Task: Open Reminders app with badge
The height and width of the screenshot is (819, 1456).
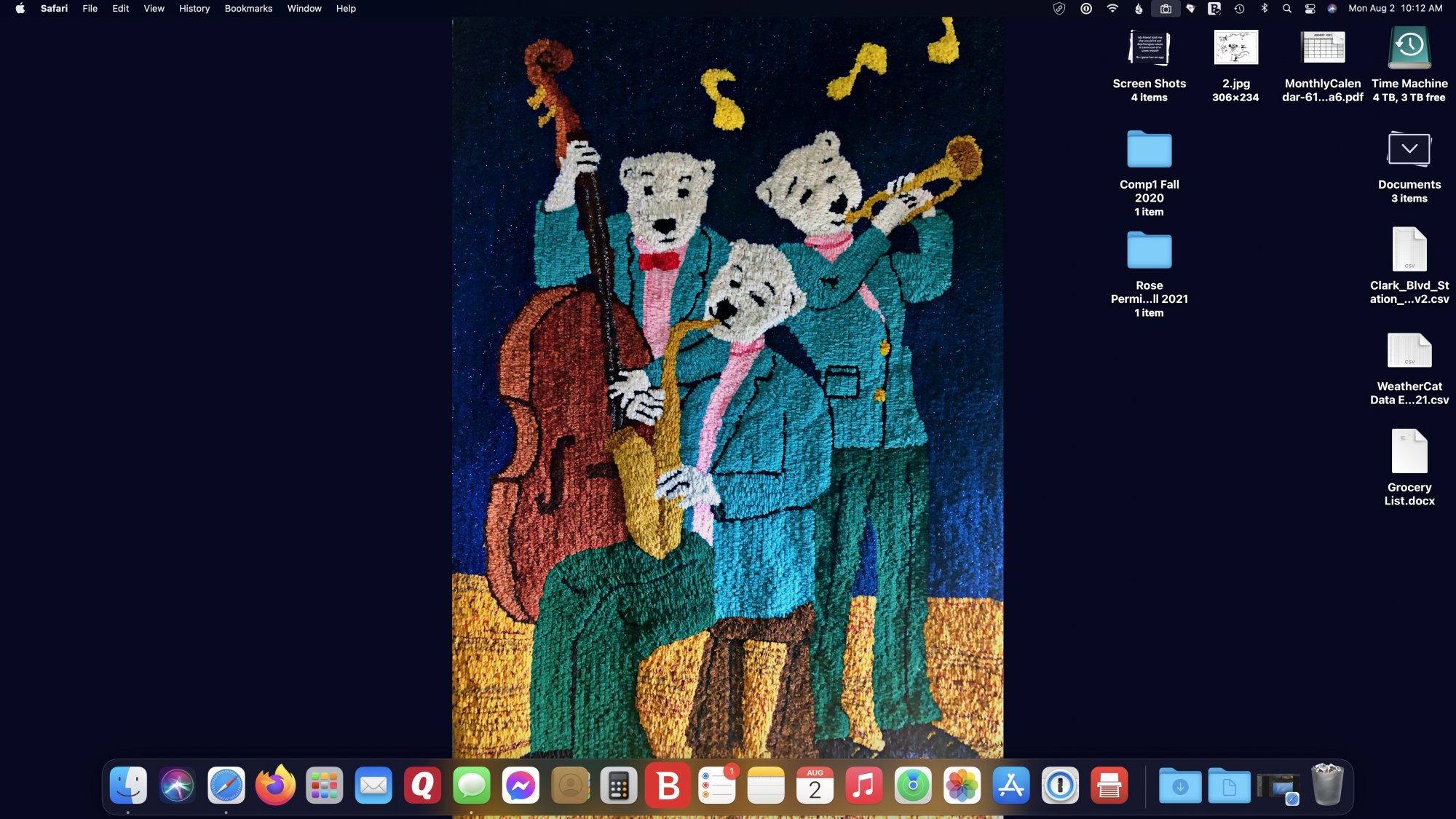Action: click(x=717, y=786)
